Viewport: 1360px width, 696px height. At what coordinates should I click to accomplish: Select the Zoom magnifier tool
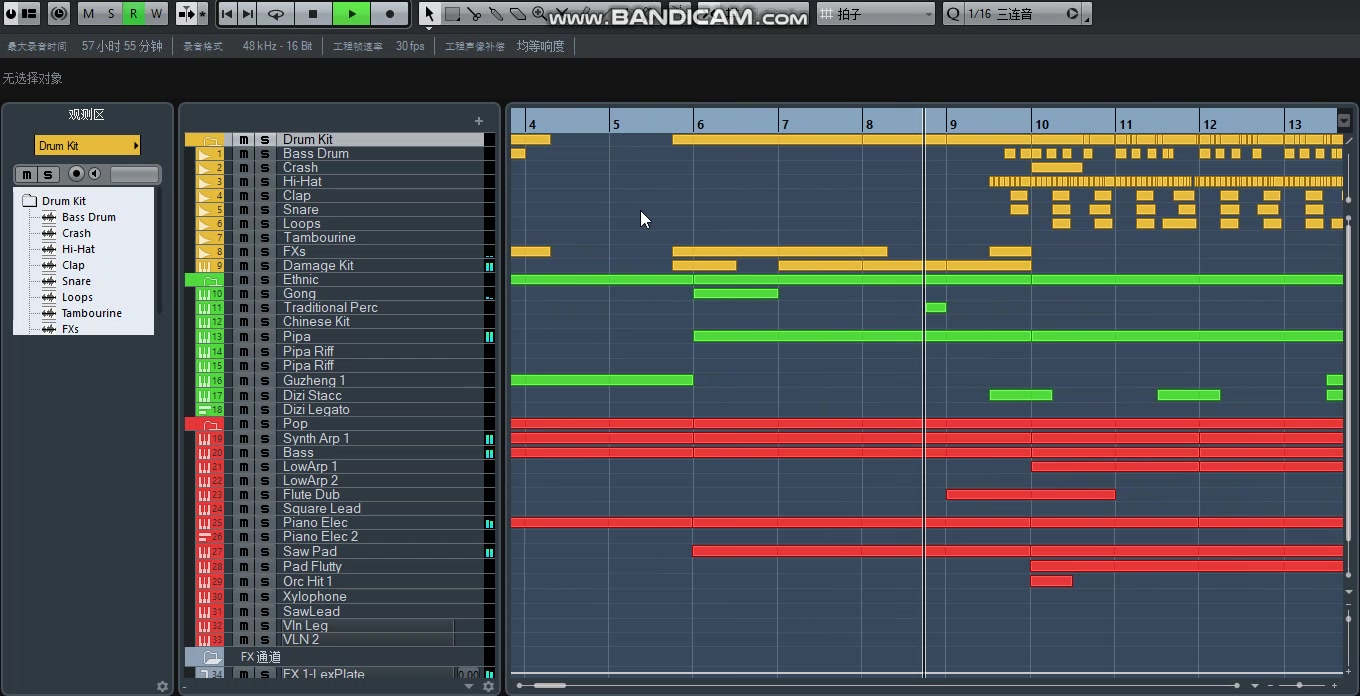[x=539, y=14]
